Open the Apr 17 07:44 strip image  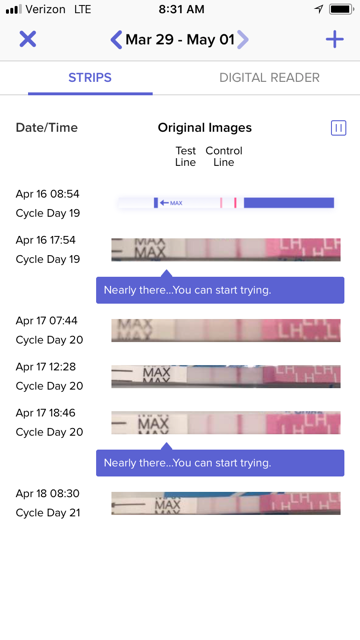click(226, 330)
